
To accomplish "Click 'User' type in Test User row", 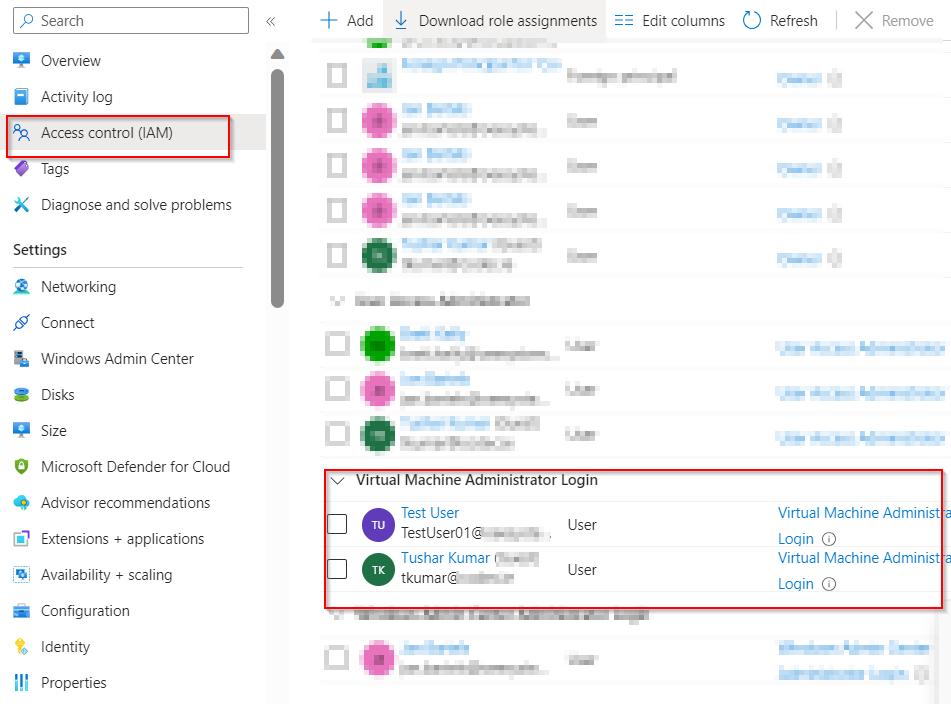I will pos(582,525).
